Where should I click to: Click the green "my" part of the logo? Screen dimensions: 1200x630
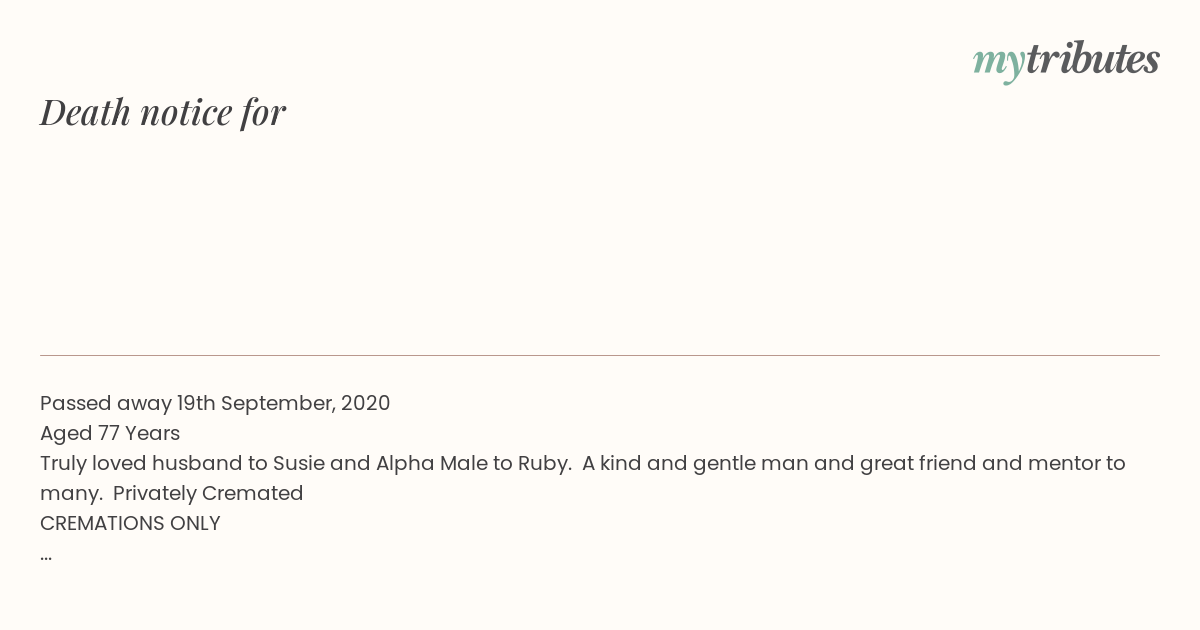(x=999, y=64)
